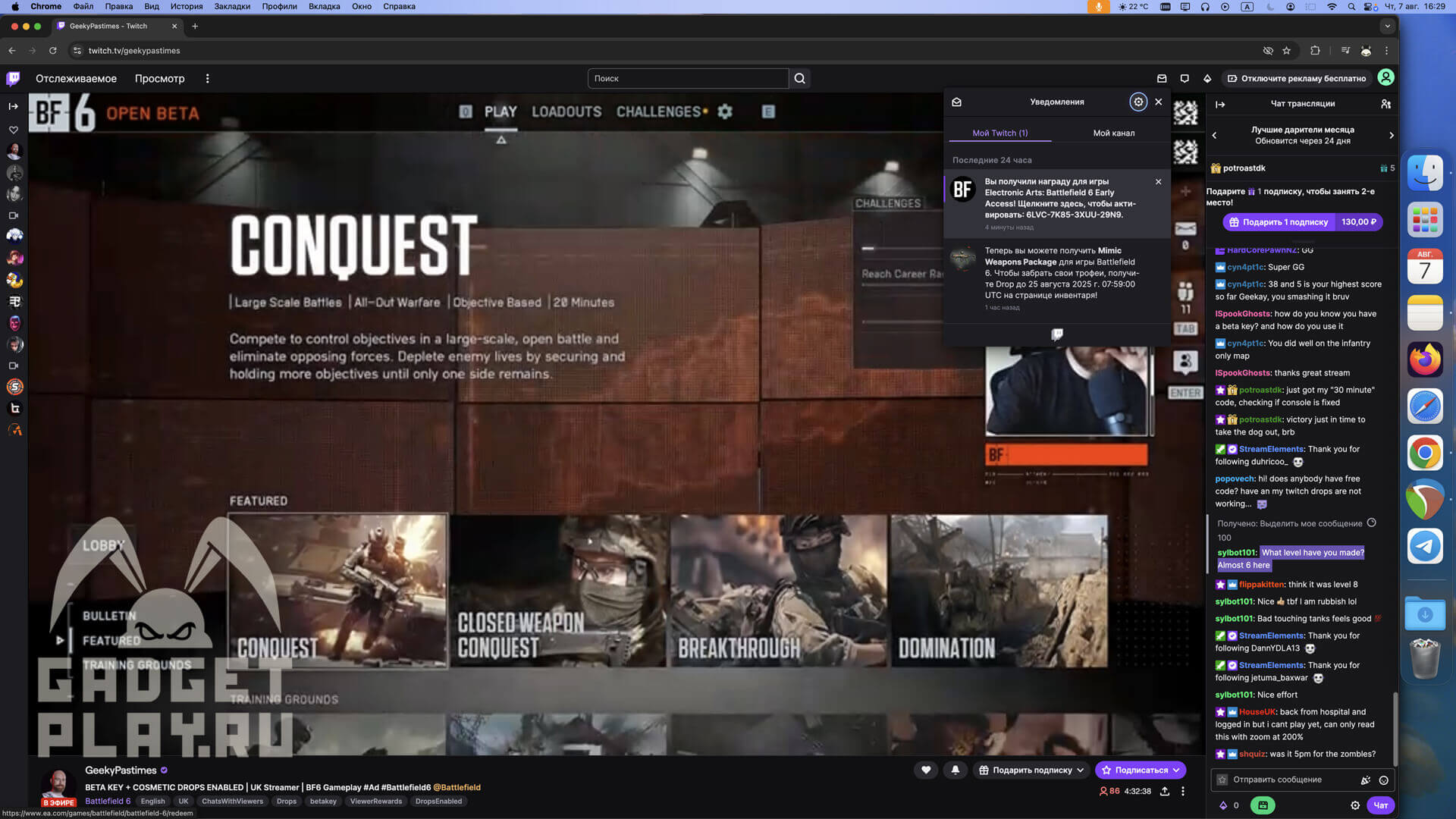
Task: Click the Chrome extensions puzzle icon
Action: tap(1315, 51)
